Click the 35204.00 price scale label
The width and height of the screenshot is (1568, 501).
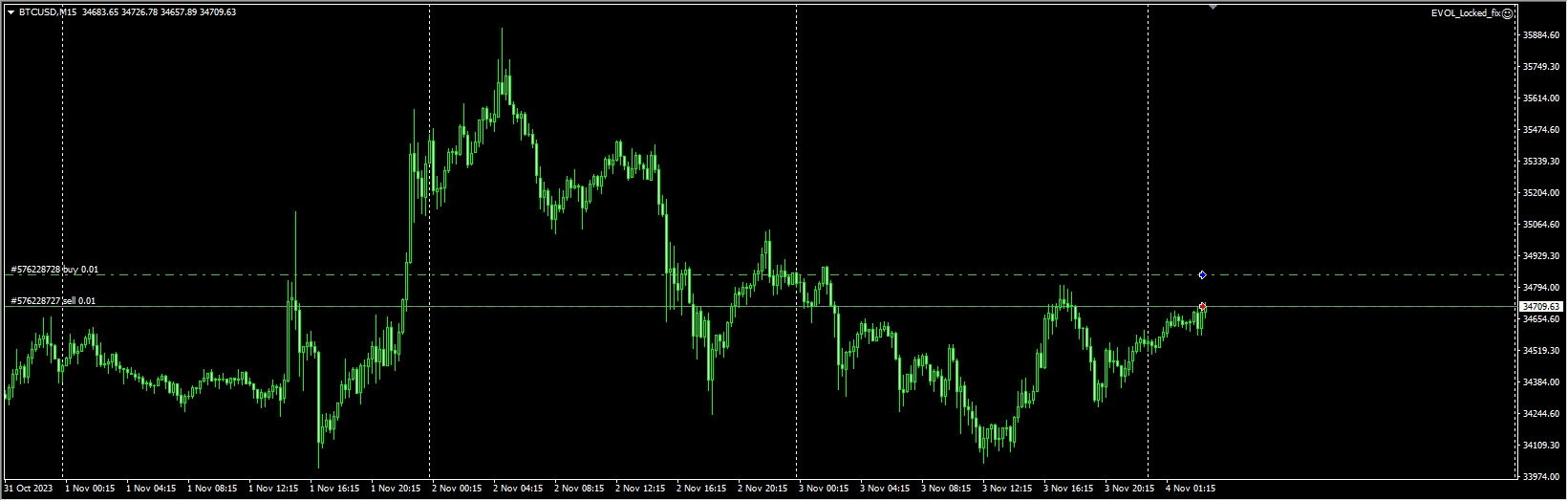point(1541,193)
